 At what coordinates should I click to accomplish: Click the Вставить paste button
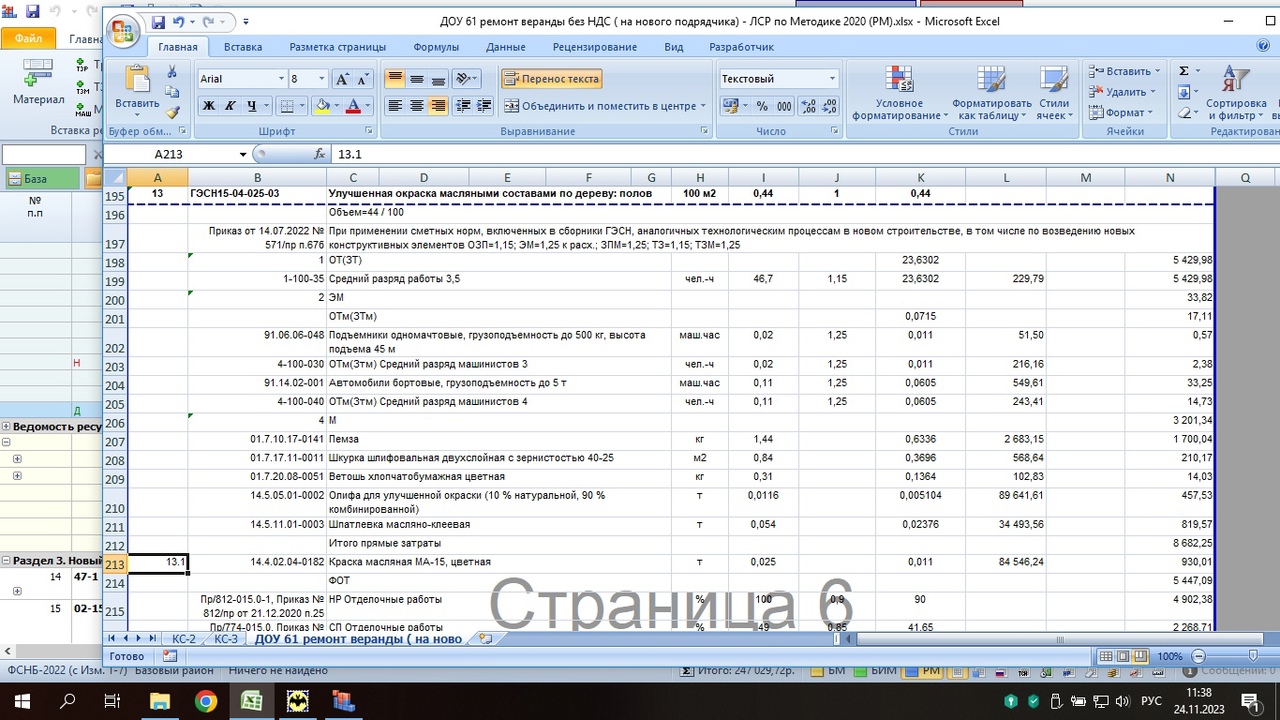tap(137, 90)
